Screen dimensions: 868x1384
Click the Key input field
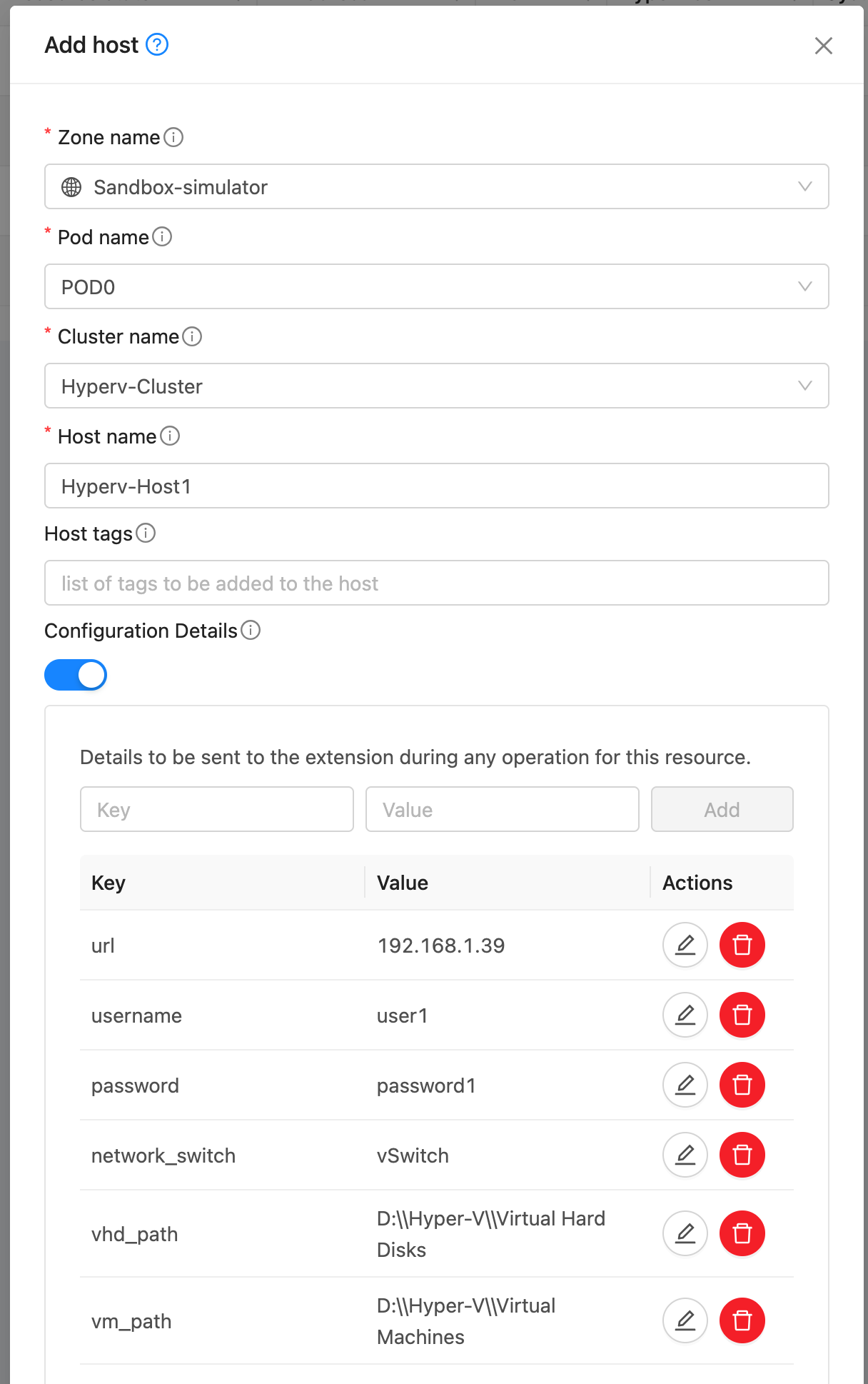pyautogui.click(x=217, y=810)
